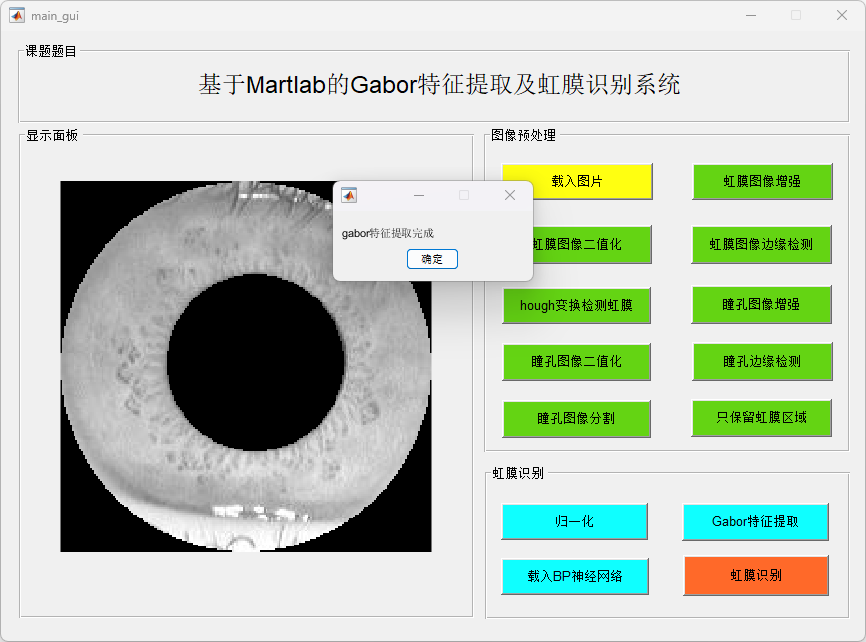The image size is (866, 642).
Task: Click the 瞳孔图像二值化 button
Action: (x=576, y=361)
